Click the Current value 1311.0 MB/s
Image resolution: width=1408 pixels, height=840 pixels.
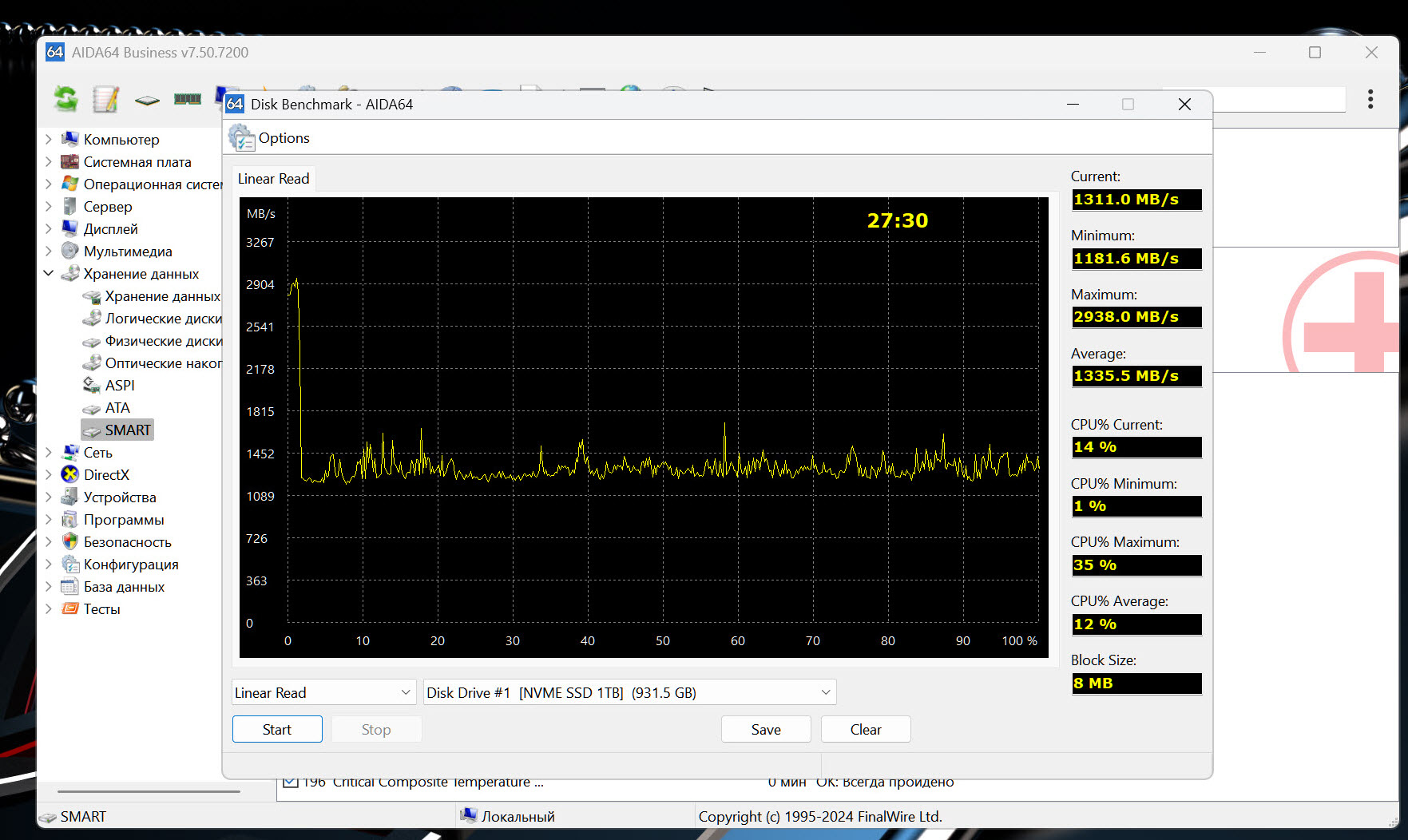coord(1136,200)
